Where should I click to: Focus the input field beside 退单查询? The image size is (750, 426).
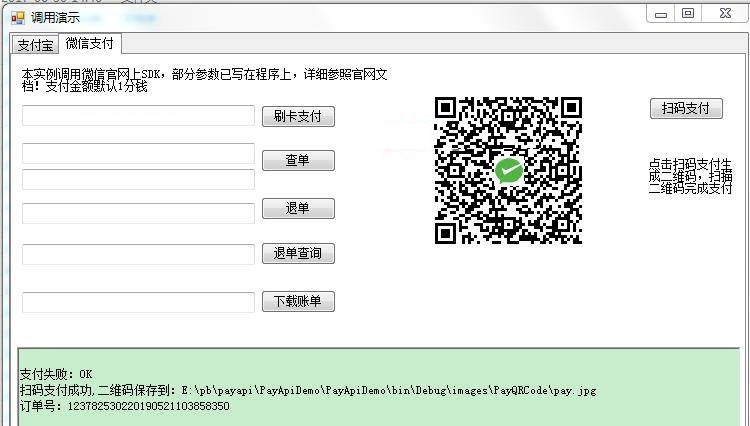pyautogui.click(x=138, y=254)
